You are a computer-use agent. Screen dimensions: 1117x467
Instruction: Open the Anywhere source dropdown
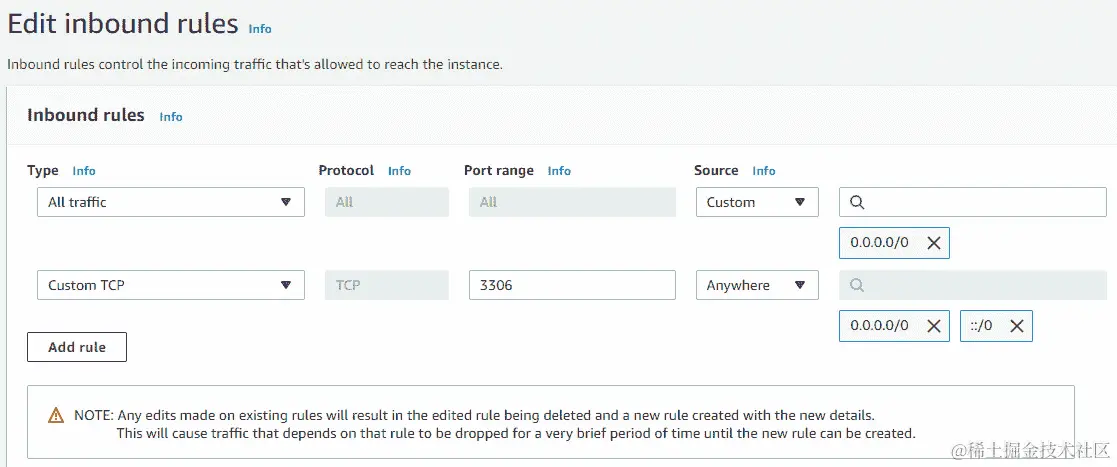757,285
